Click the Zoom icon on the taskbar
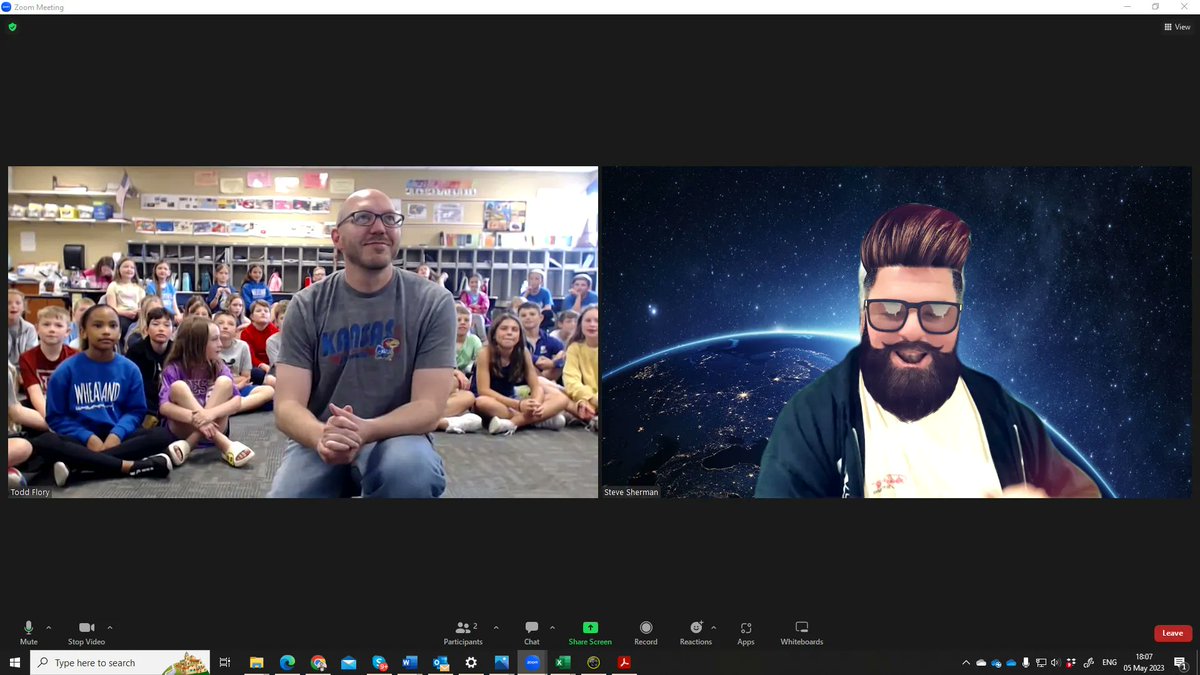 click(532, 662)
